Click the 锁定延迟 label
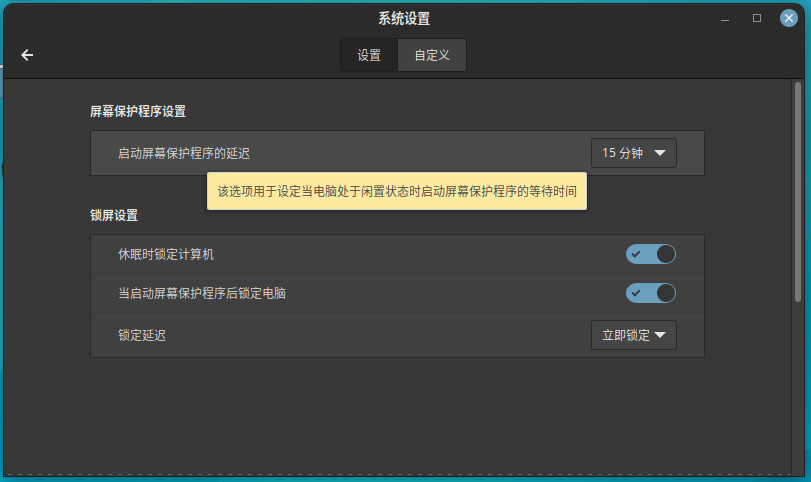Screen dimensions: 811x482 pyautogui.click(x=142, y=335)
